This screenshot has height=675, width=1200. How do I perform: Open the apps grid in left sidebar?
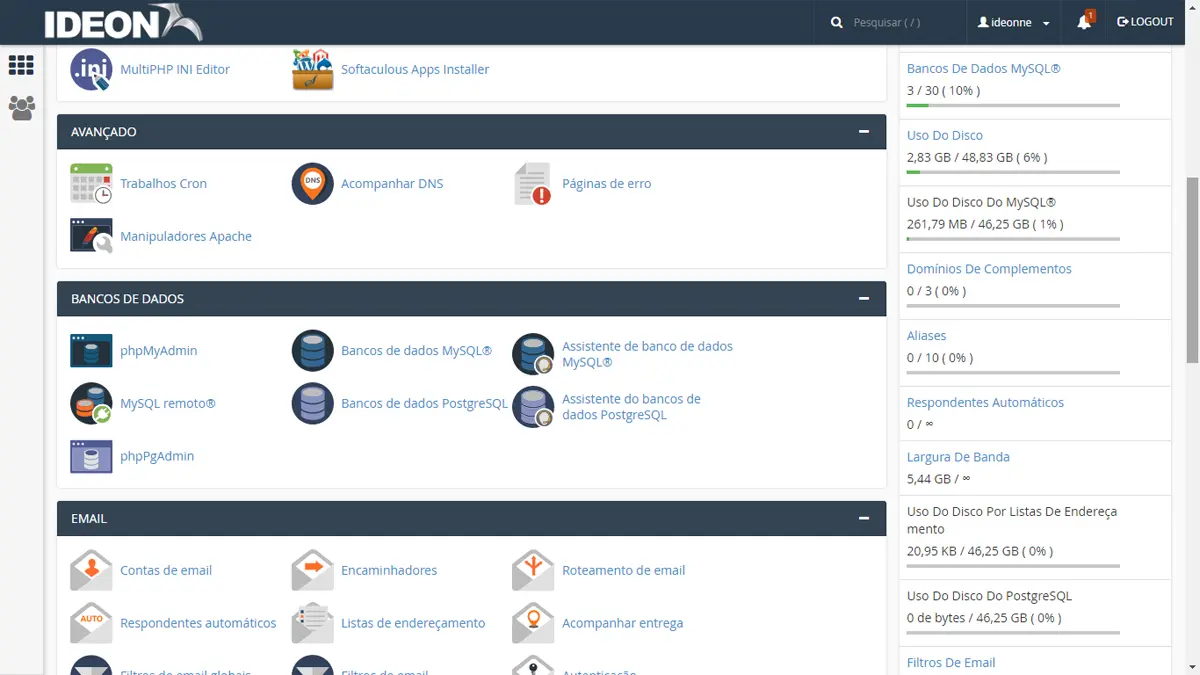click(x=21, y=65)
